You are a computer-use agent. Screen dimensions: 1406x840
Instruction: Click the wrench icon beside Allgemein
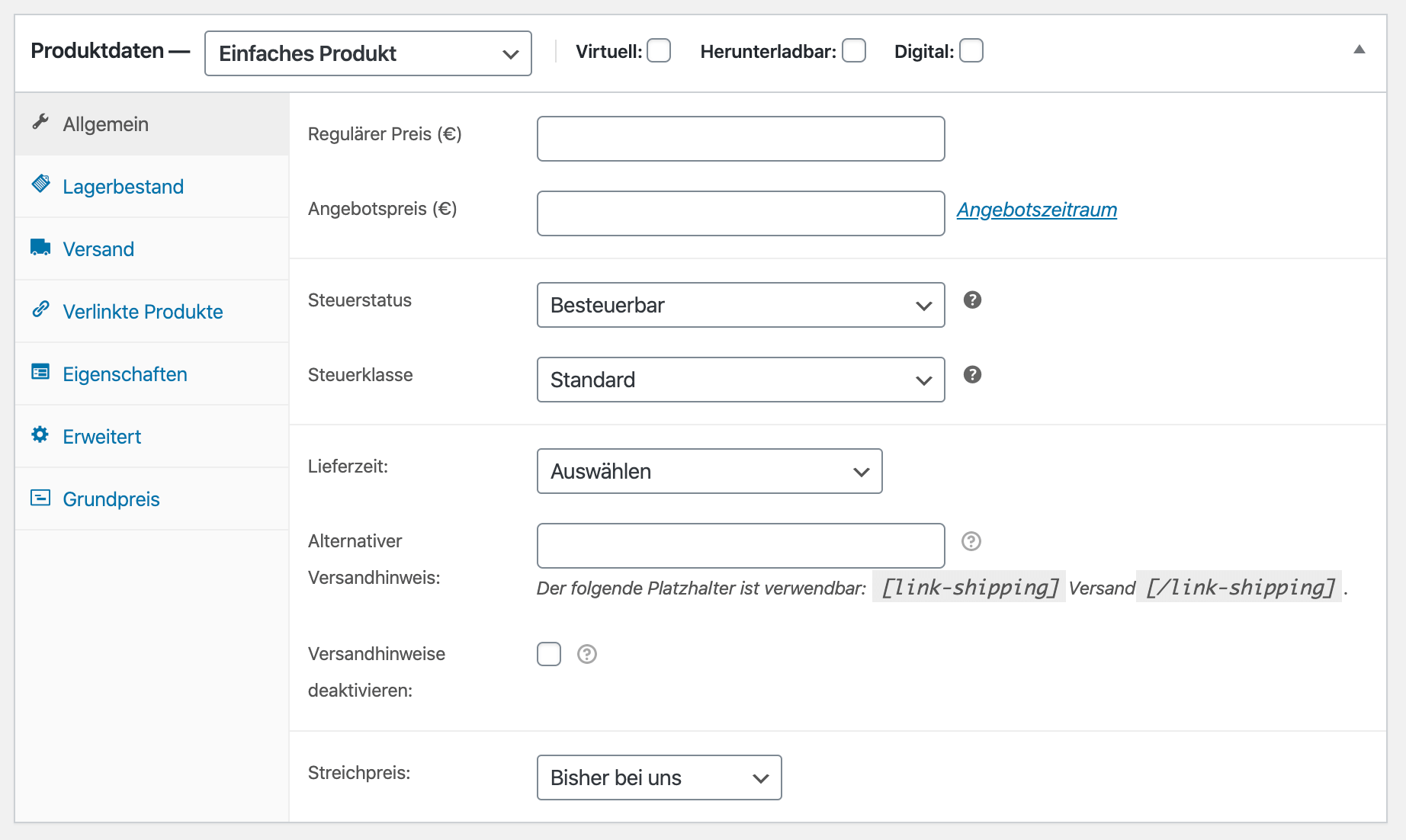[40, 123]
